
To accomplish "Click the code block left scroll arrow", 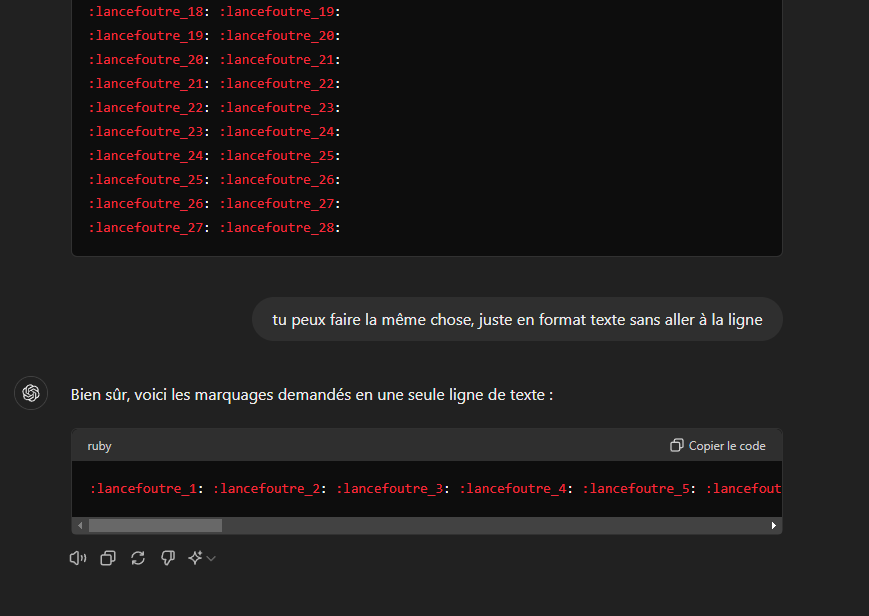I will coord(80,526).
